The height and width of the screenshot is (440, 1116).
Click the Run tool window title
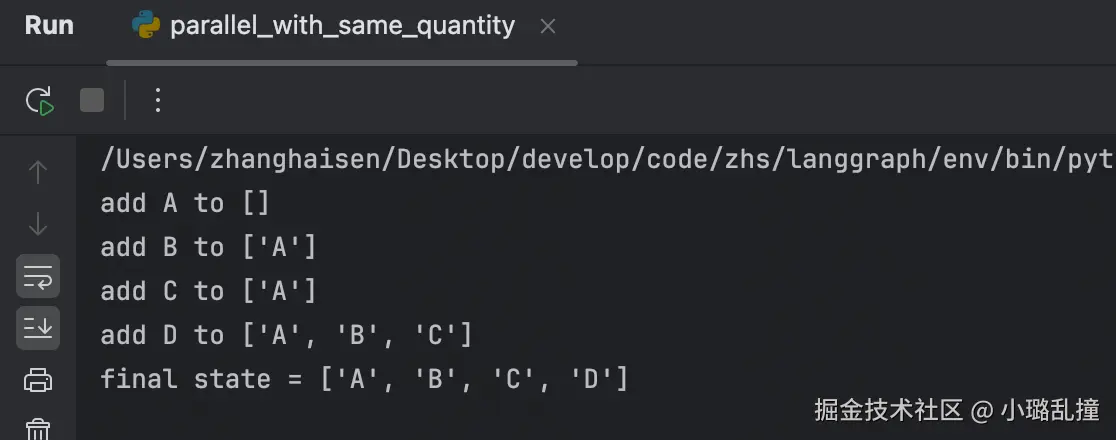(49, 26)
